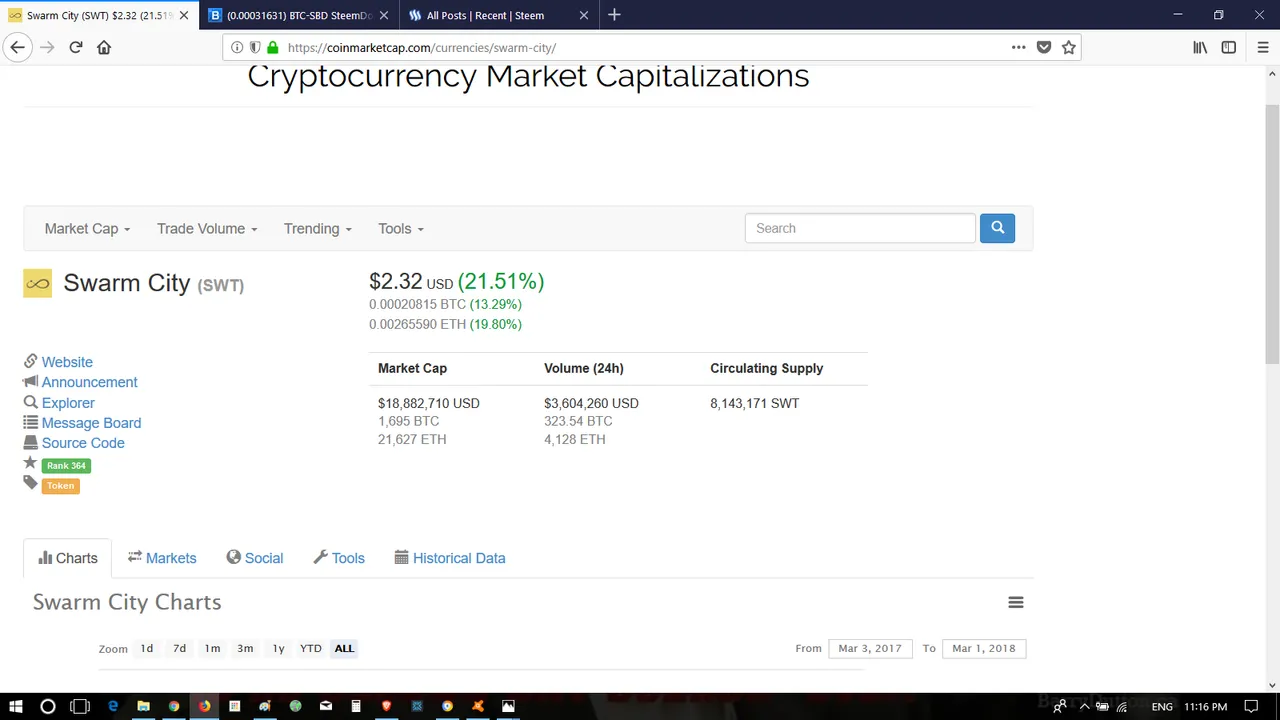
Task: Open the Announcement link
Action: [89, 382]
